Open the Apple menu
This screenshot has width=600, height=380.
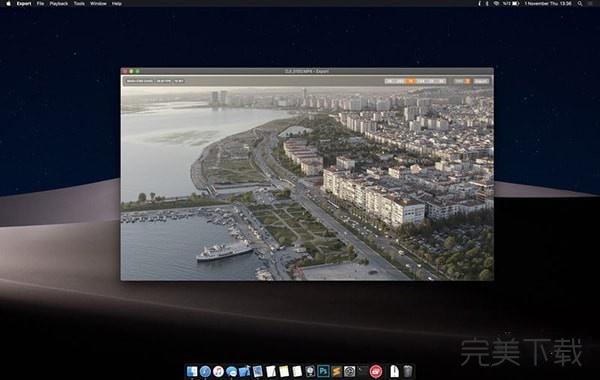(8, 3)
